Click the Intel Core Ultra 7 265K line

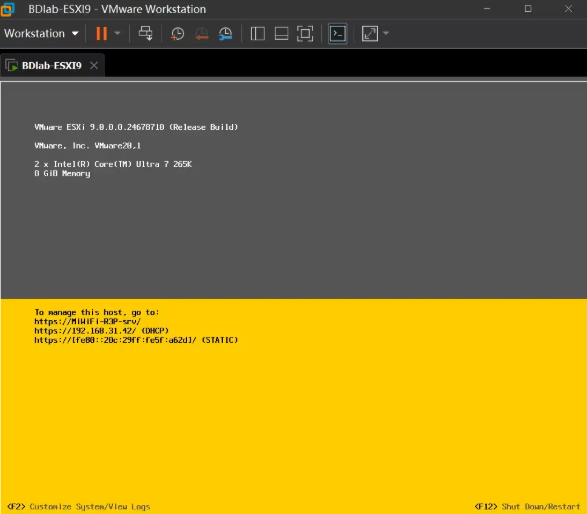tap(113, 164)
